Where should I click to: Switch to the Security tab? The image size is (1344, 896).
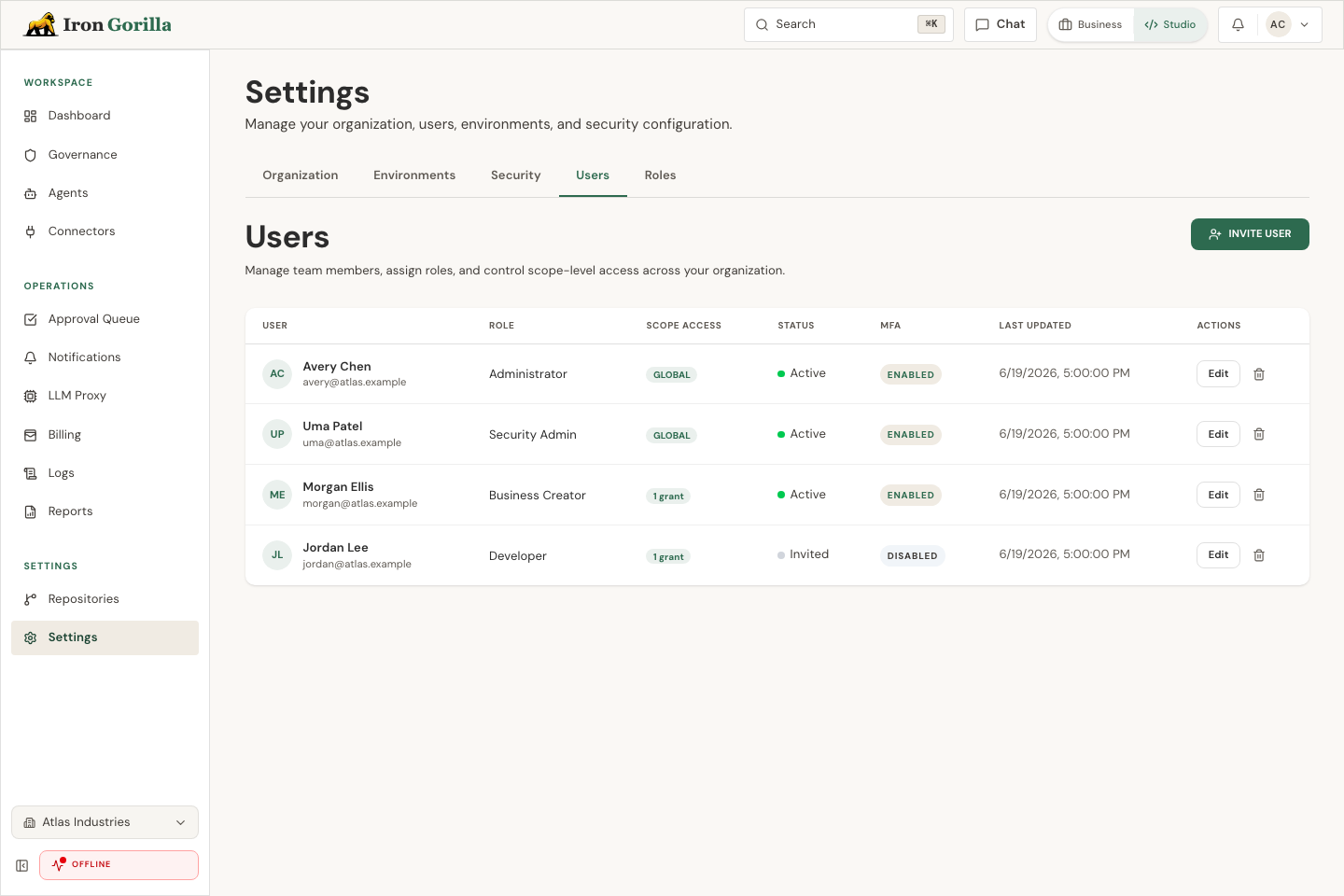point(516,175)
